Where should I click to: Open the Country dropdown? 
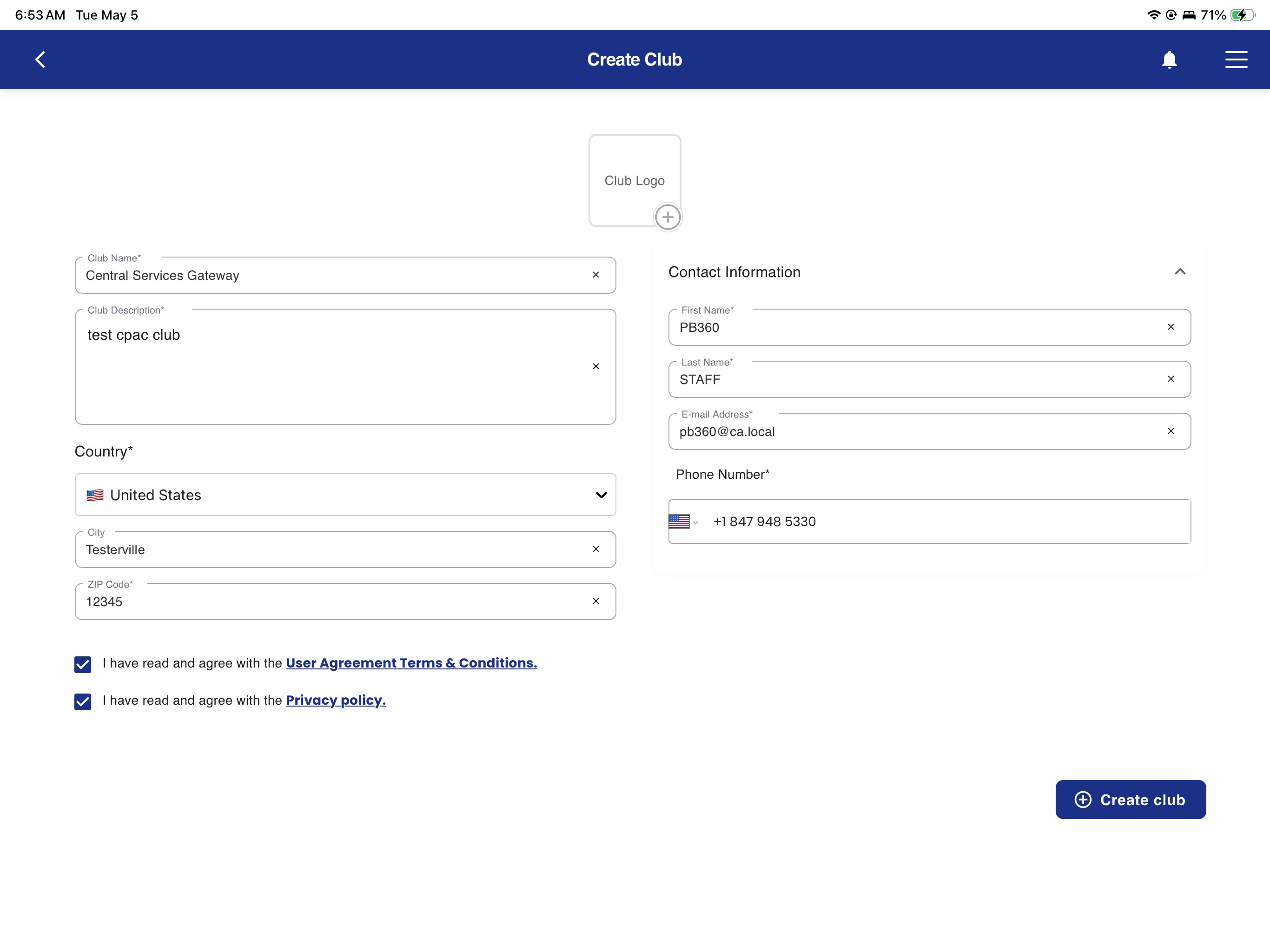345,495
